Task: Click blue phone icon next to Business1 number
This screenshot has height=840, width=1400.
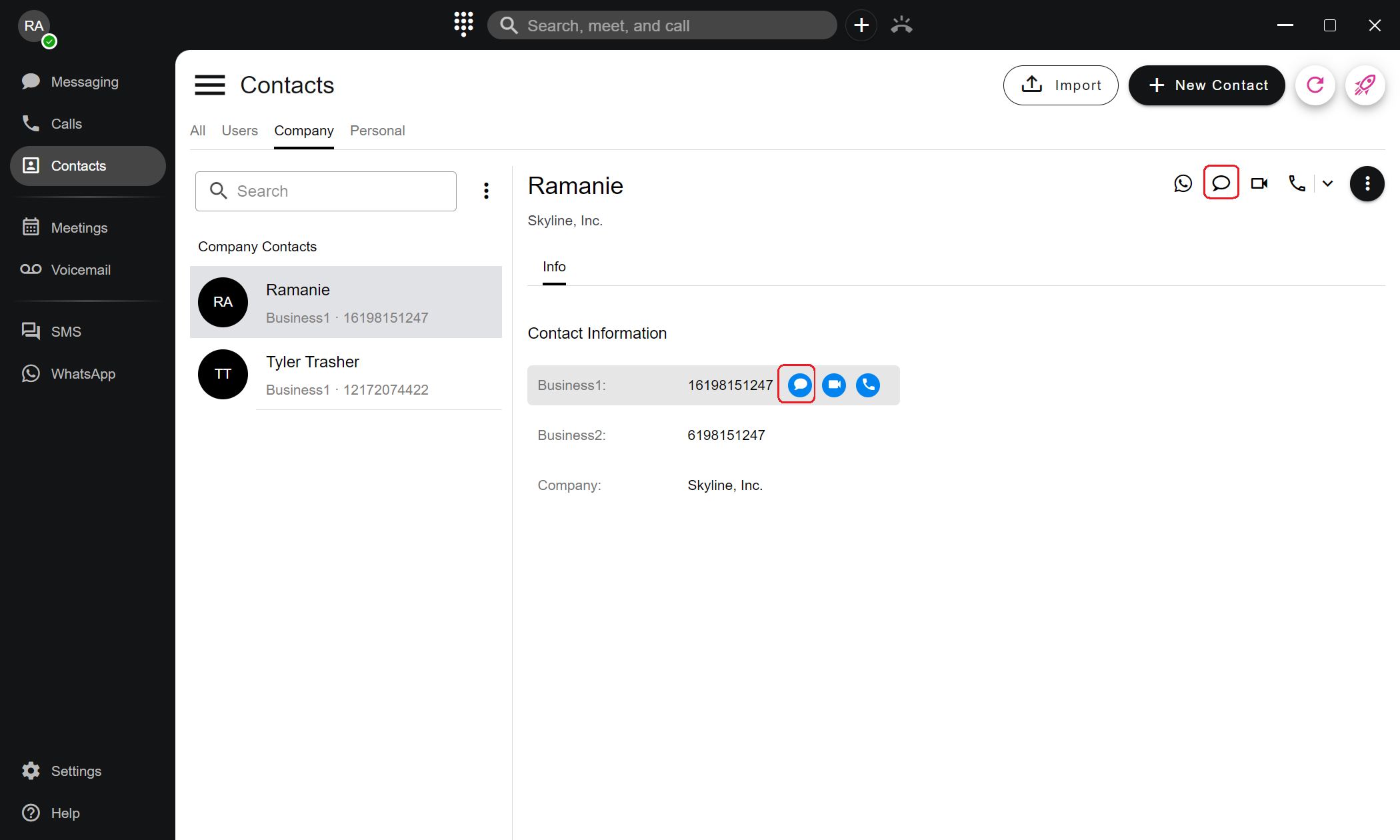Action: pyautogui.click(x=867, y=385)
